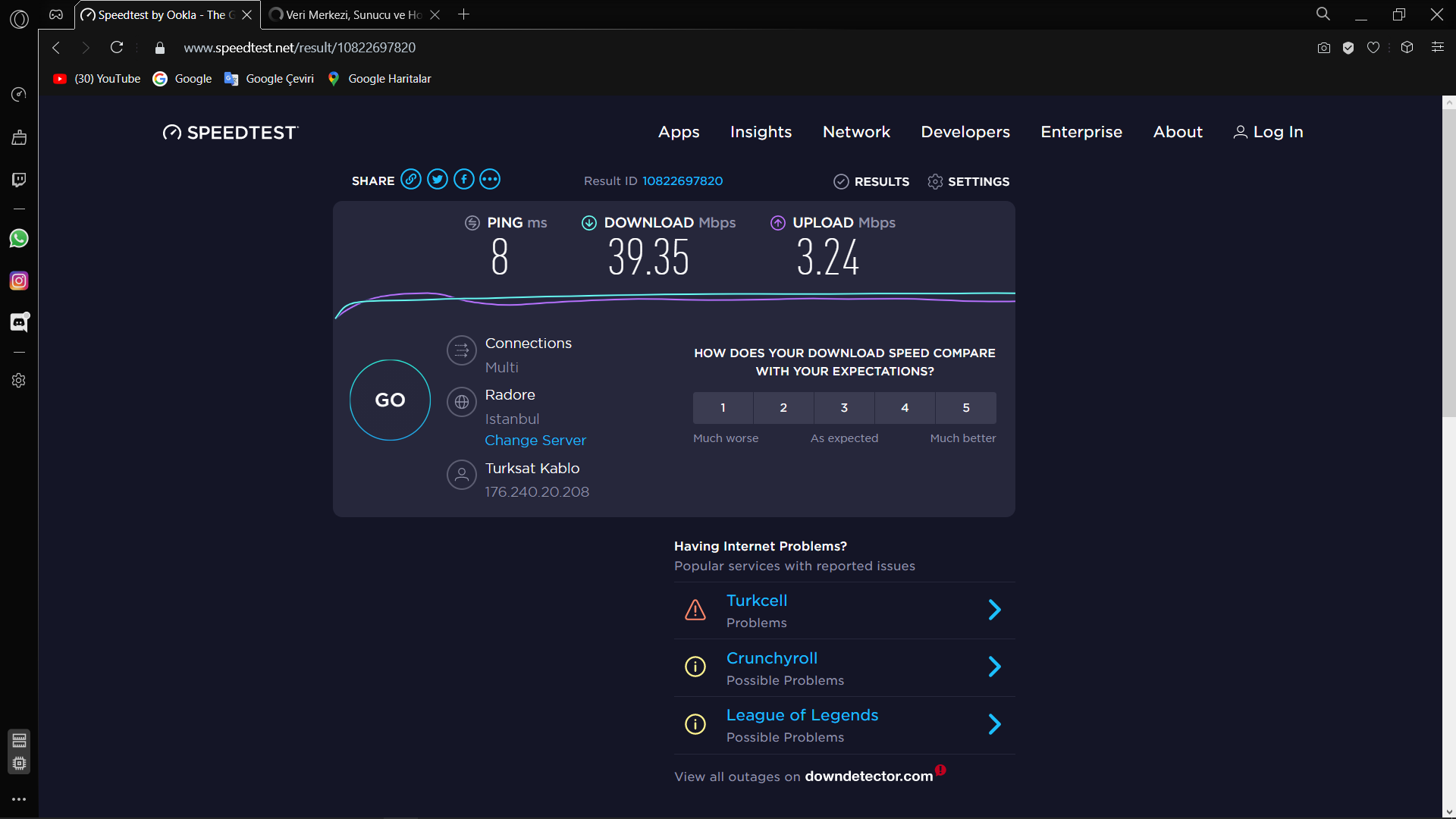Share result on Facebook icon
This screenshot has height=819, width=1456.
click(x=464, y=180)
